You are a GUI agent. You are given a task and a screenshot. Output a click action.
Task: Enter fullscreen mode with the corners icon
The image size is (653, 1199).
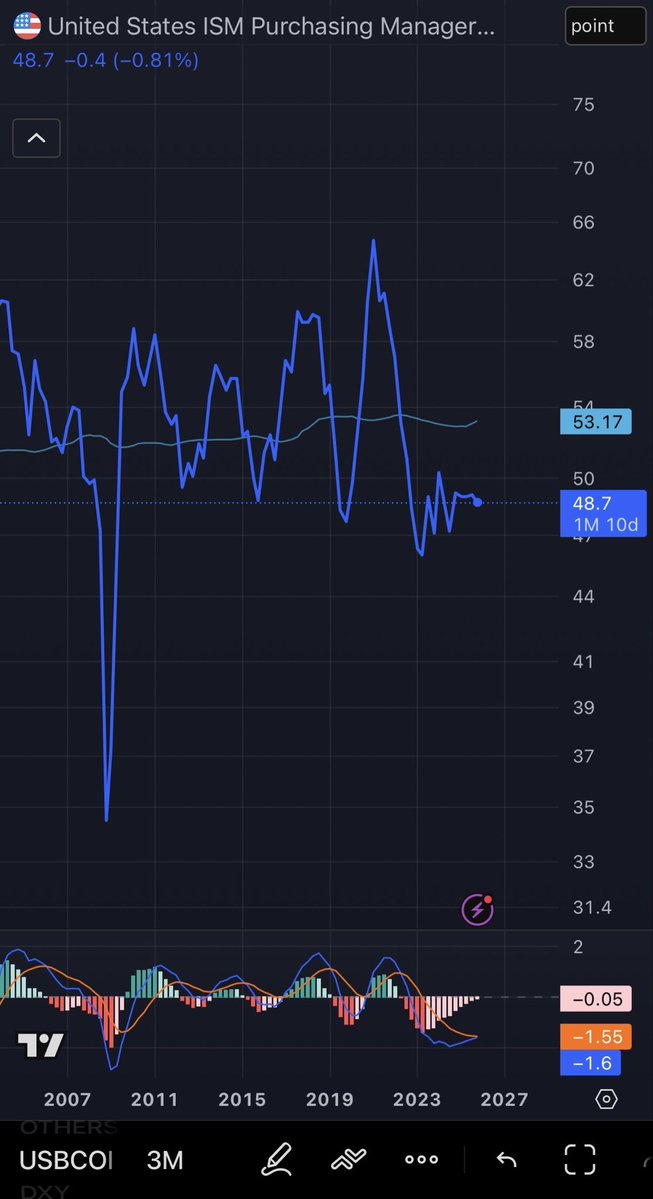pos(579,1159)
